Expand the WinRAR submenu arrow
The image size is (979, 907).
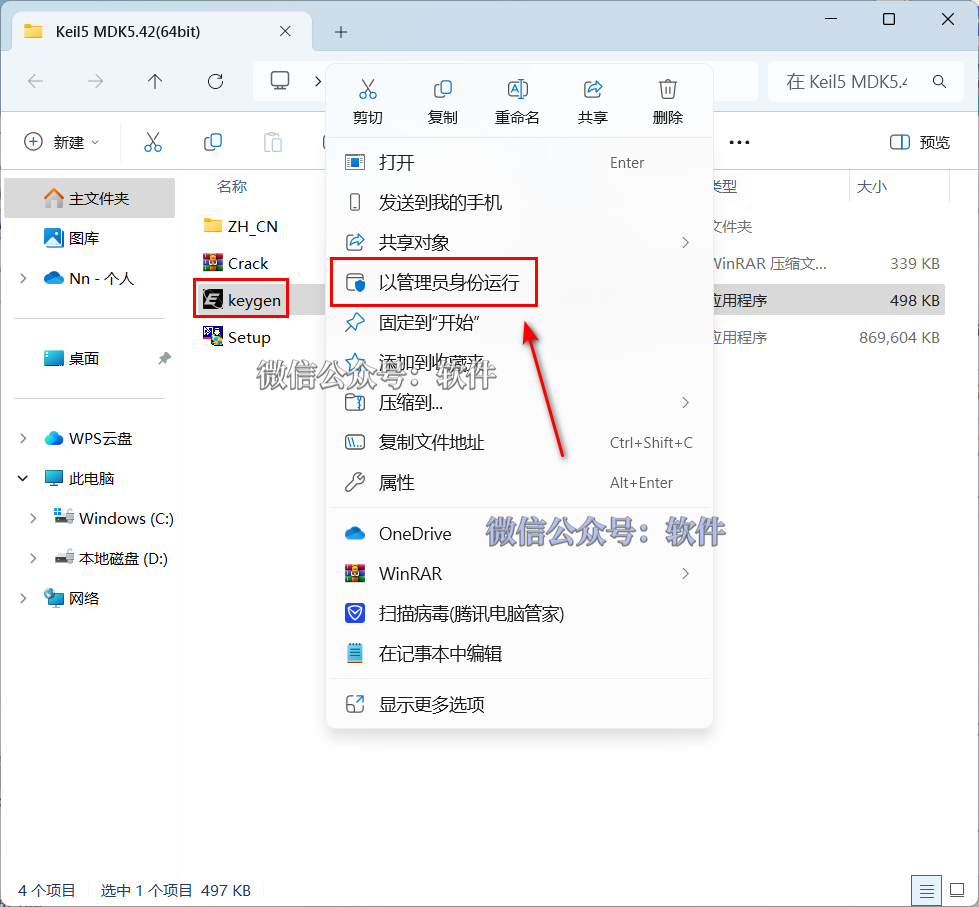(686, 574)
